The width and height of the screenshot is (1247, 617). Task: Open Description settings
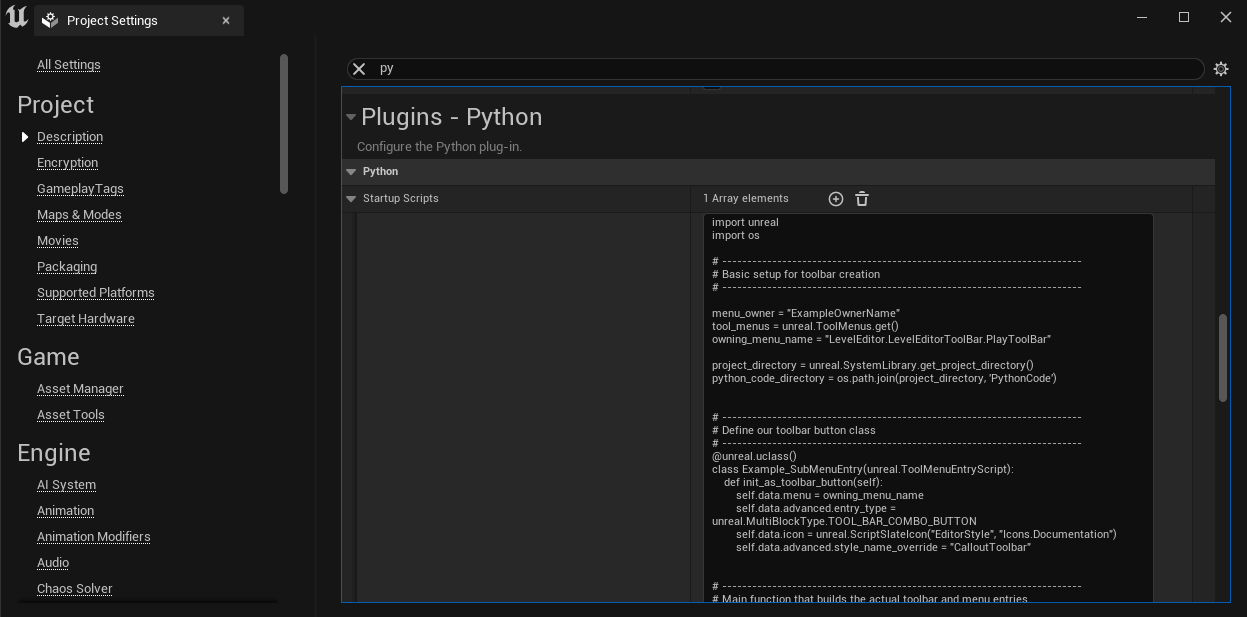coord(70,137)
